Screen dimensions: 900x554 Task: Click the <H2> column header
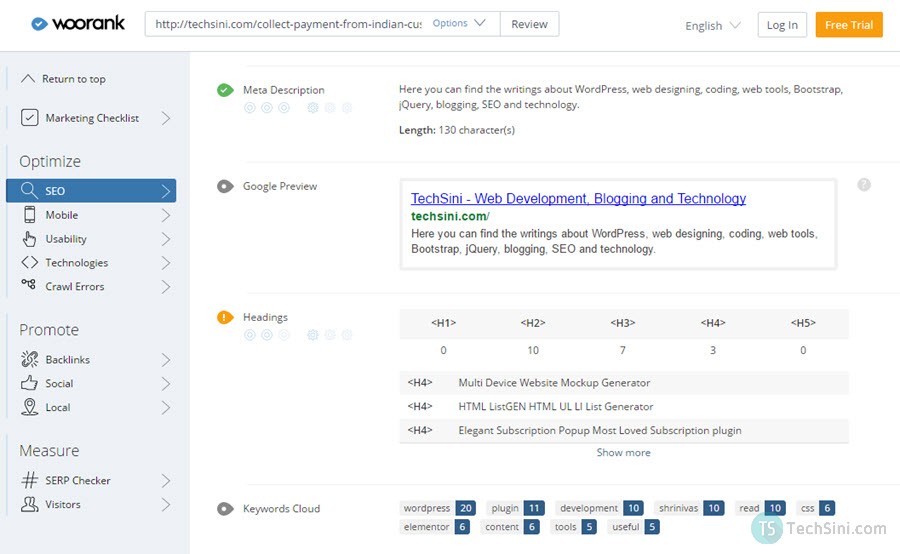point(533,323)
